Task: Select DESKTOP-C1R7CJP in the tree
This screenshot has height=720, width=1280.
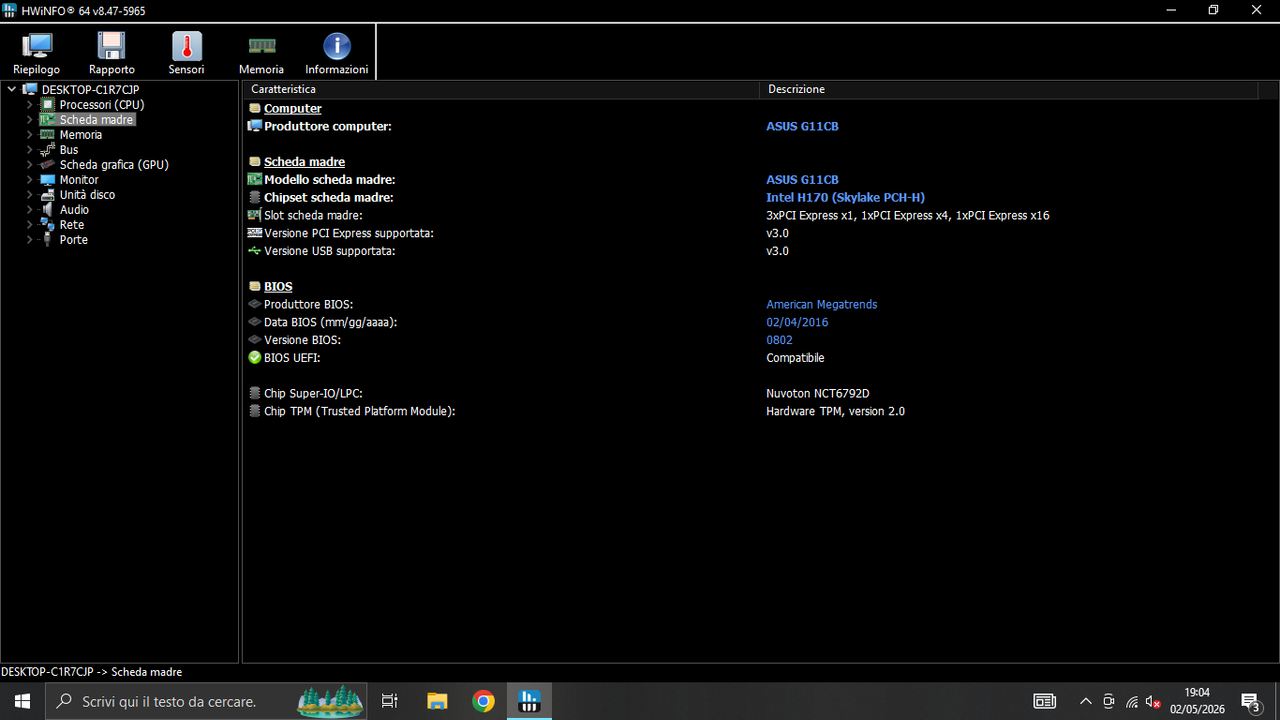Action: (90, 89)
